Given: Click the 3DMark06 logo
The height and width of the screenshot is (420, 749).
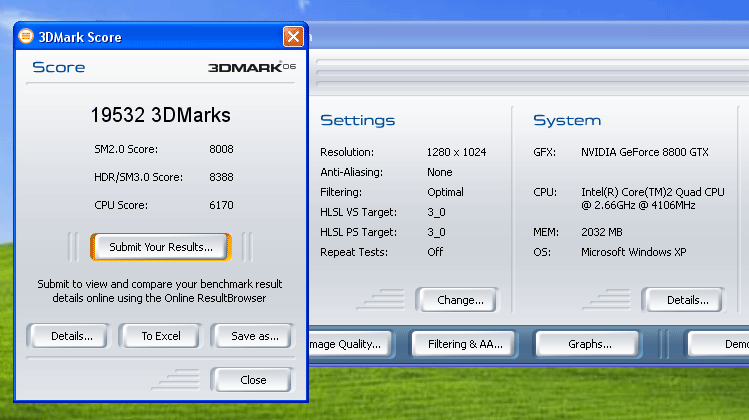Looking at the screenshot, I should click(x=252, y=67).
